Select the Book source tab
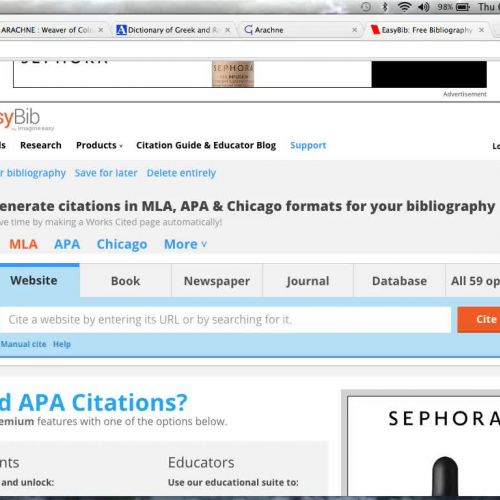This screenshot has width=500, height=500. coord(125,281)
